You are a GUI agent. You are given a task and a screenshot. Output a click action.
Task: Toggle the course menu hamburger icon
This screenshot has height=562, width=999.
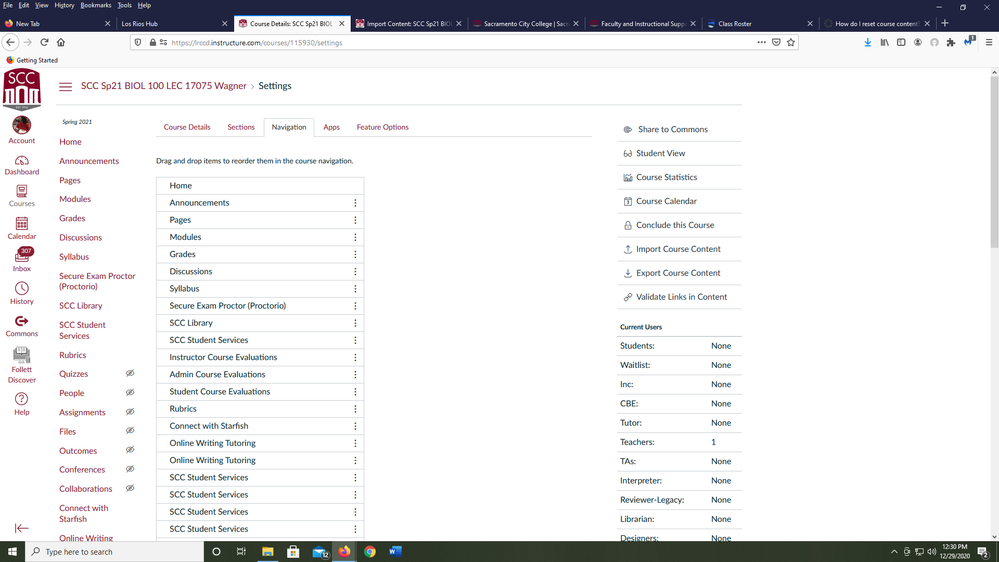[x=66, y=86]
